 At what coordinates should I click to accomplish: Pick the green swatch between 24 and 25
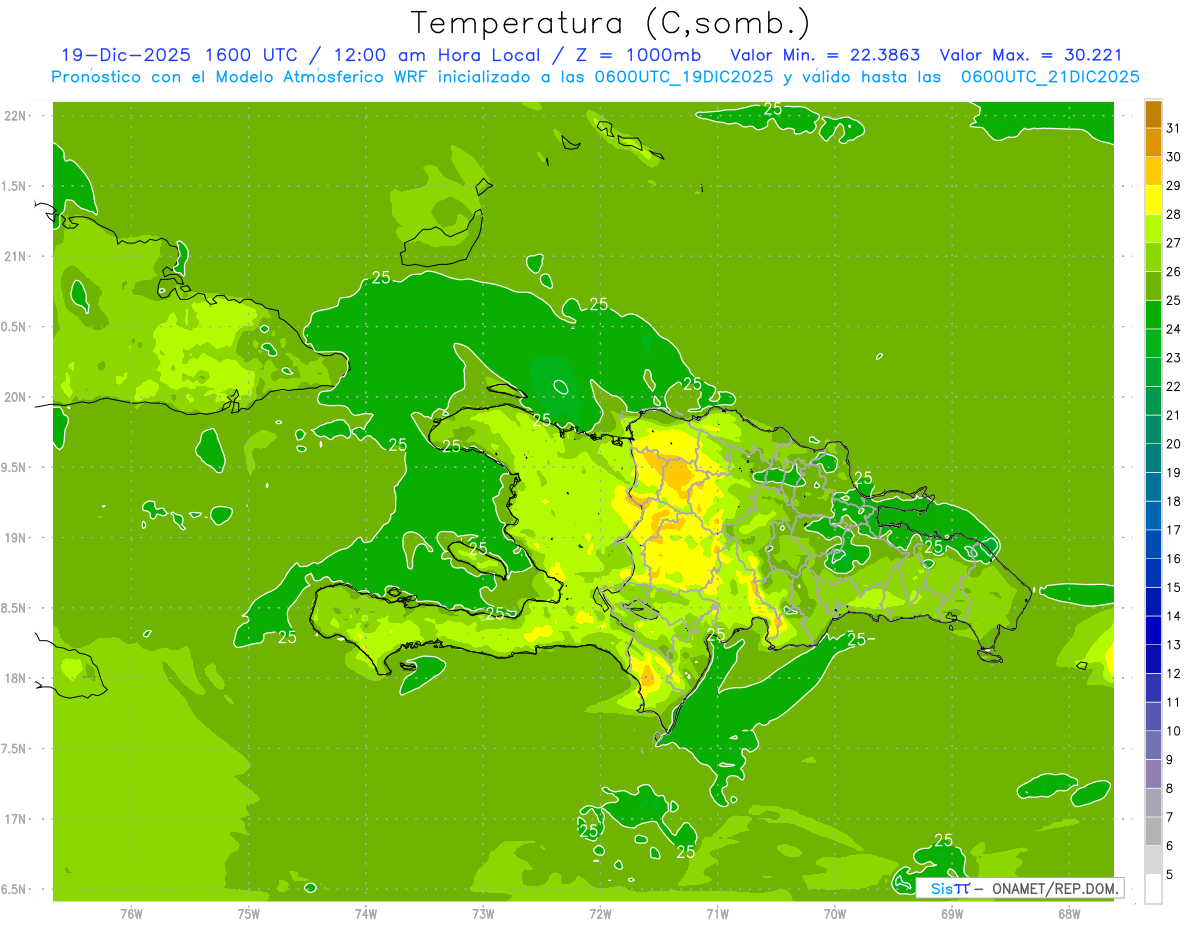pyautogui.click(x=1153, y=315)
